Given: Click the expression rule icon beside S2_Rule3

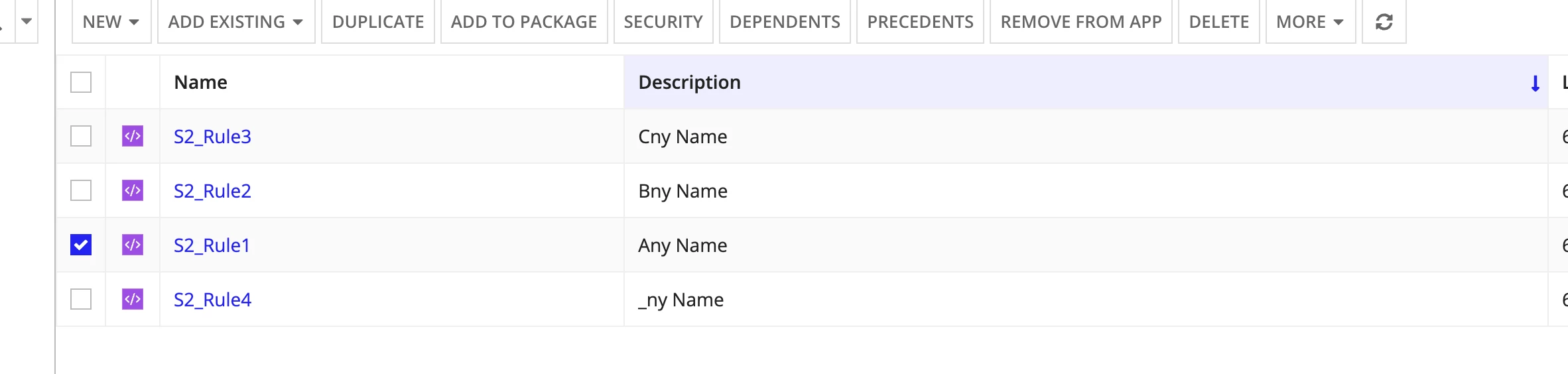Looking at the screenshot, I should point(133,136).
